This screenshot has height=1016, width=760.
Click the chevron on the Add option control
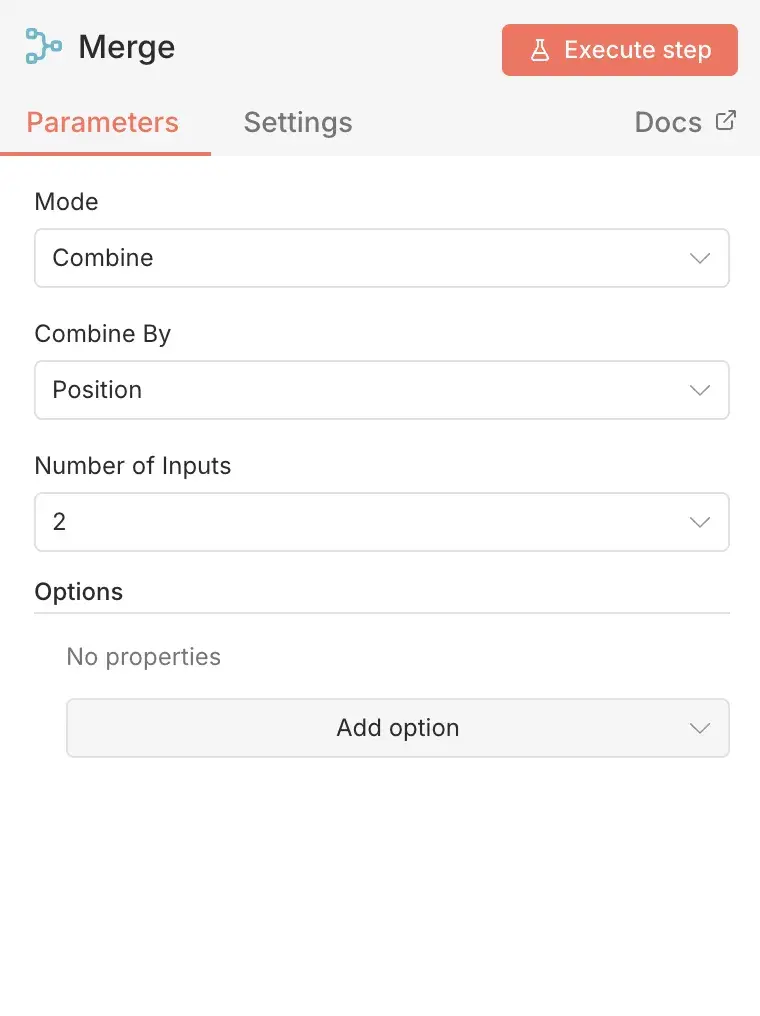[699, 728]
